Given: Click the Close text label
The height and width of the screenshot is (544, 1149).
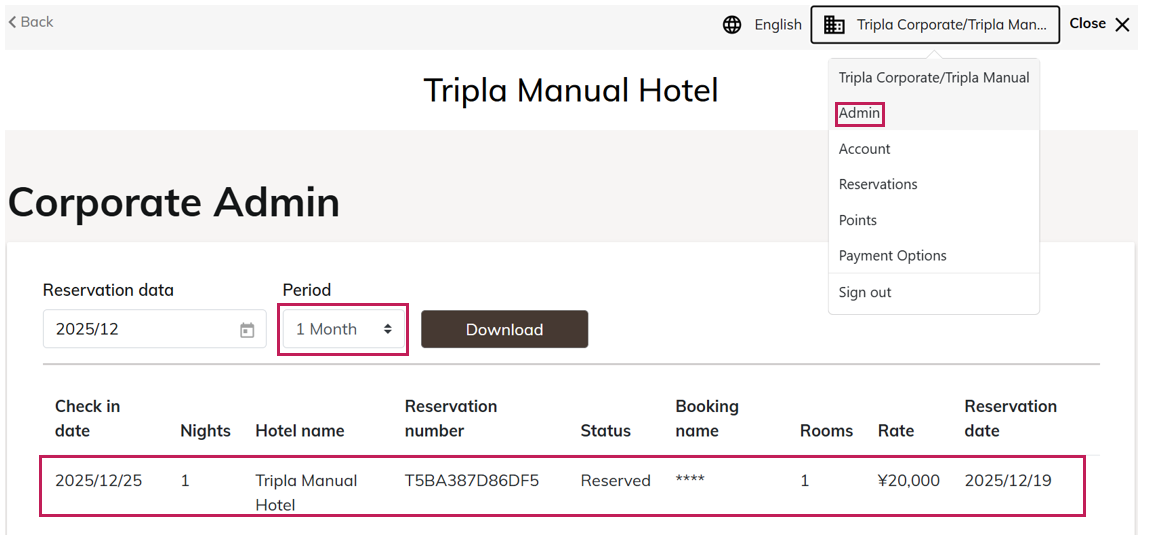Looking at the screenshot, I should 1087,24.
